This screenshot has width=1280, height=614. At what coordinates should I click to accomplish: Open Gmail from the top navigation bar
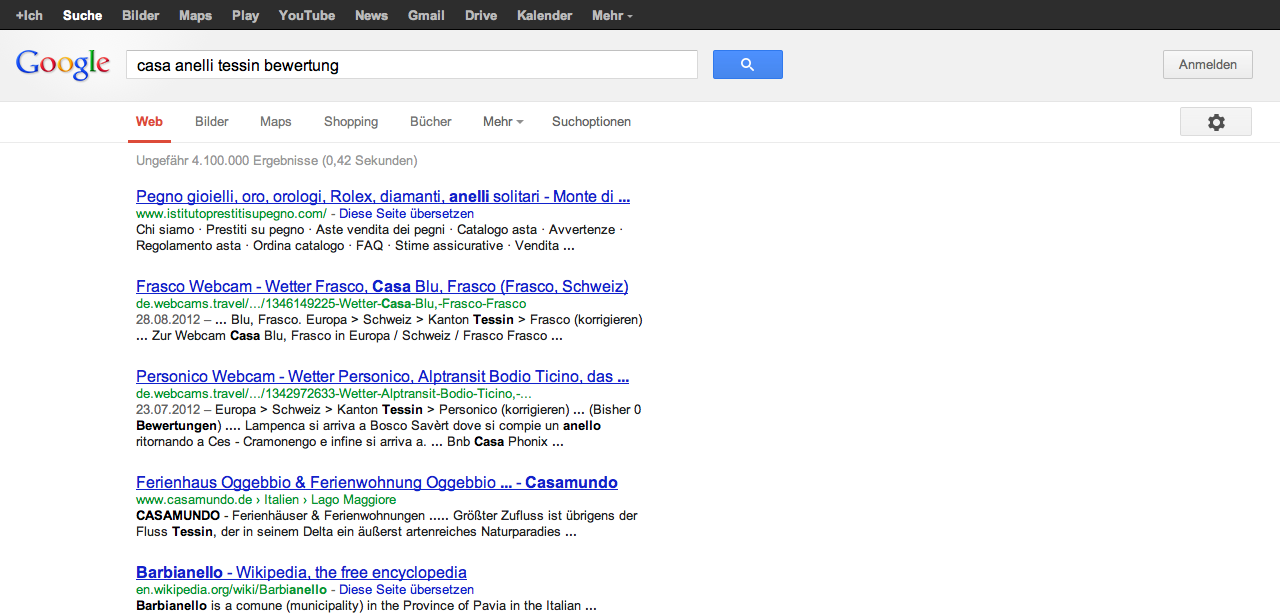tap(426, 16)
